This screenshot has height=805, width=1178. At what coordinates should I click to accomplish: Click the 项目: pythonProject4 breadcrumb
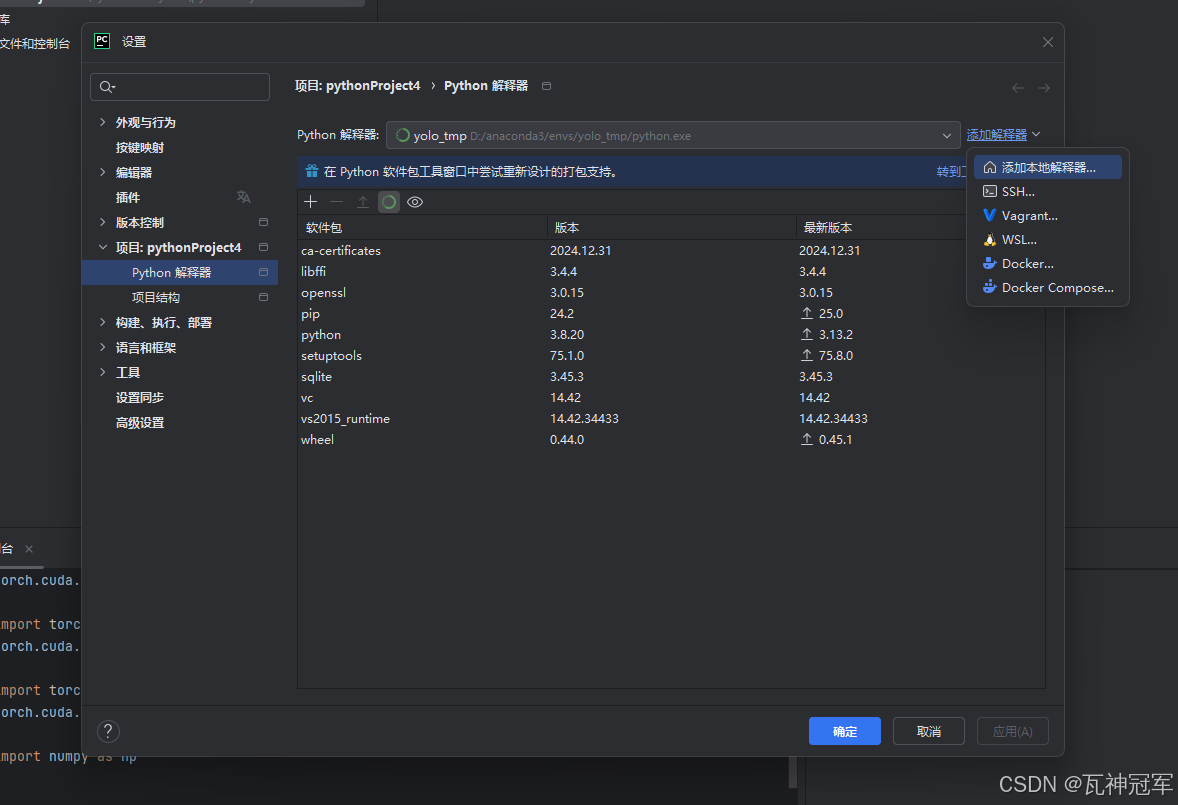tap(358, 86)
